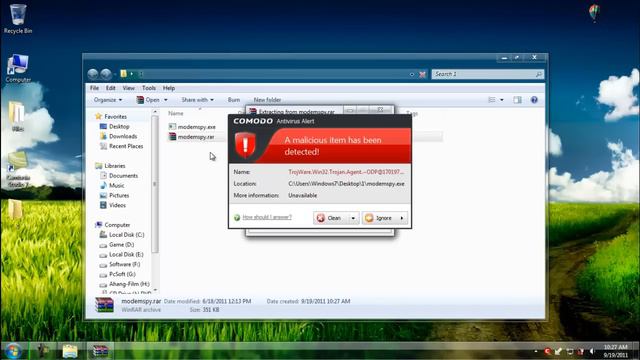Open the Help menu

[x=169, y=88]
